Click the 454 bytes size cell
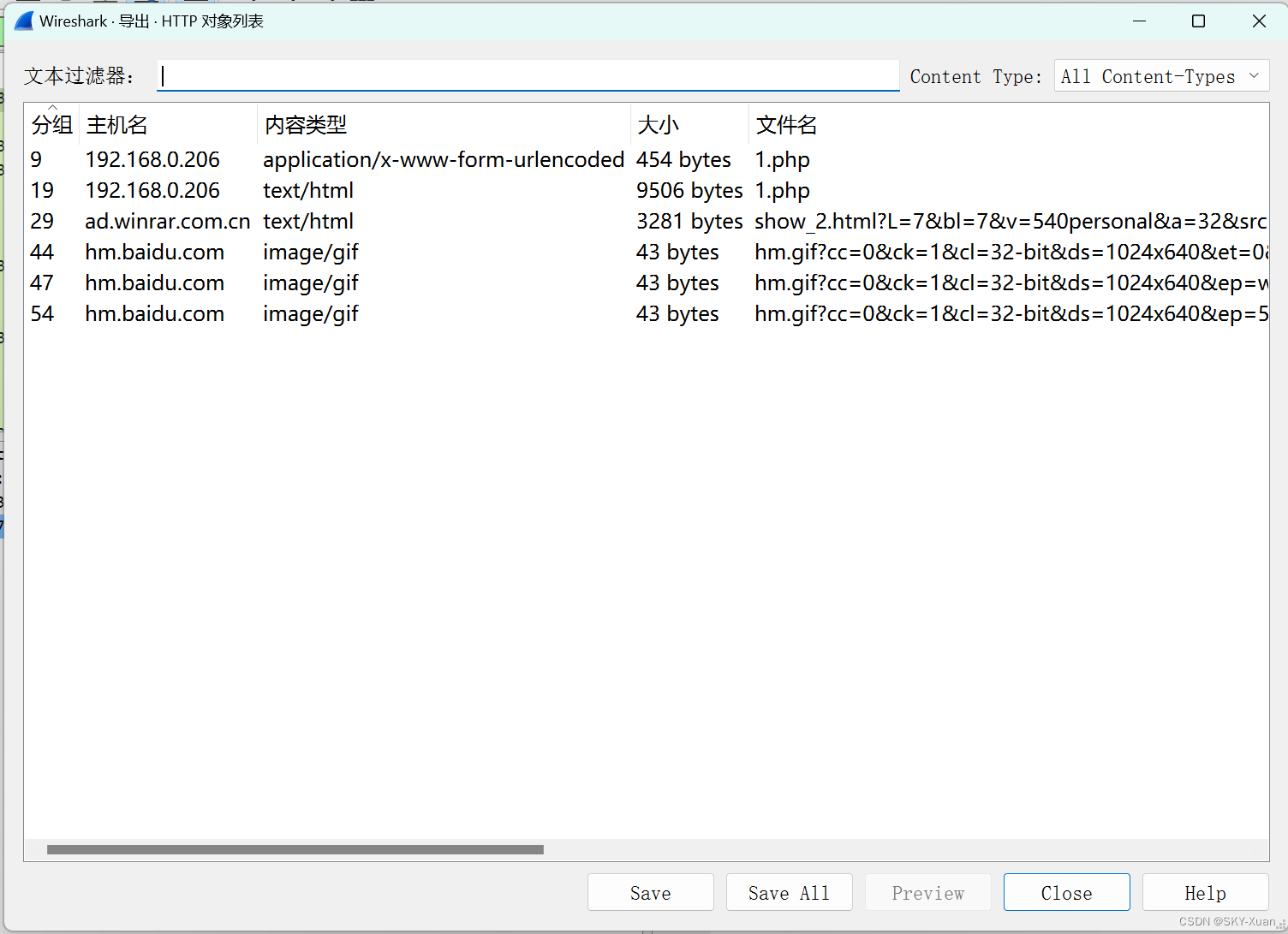1288x934 pixels. click(x=683, y=159)
